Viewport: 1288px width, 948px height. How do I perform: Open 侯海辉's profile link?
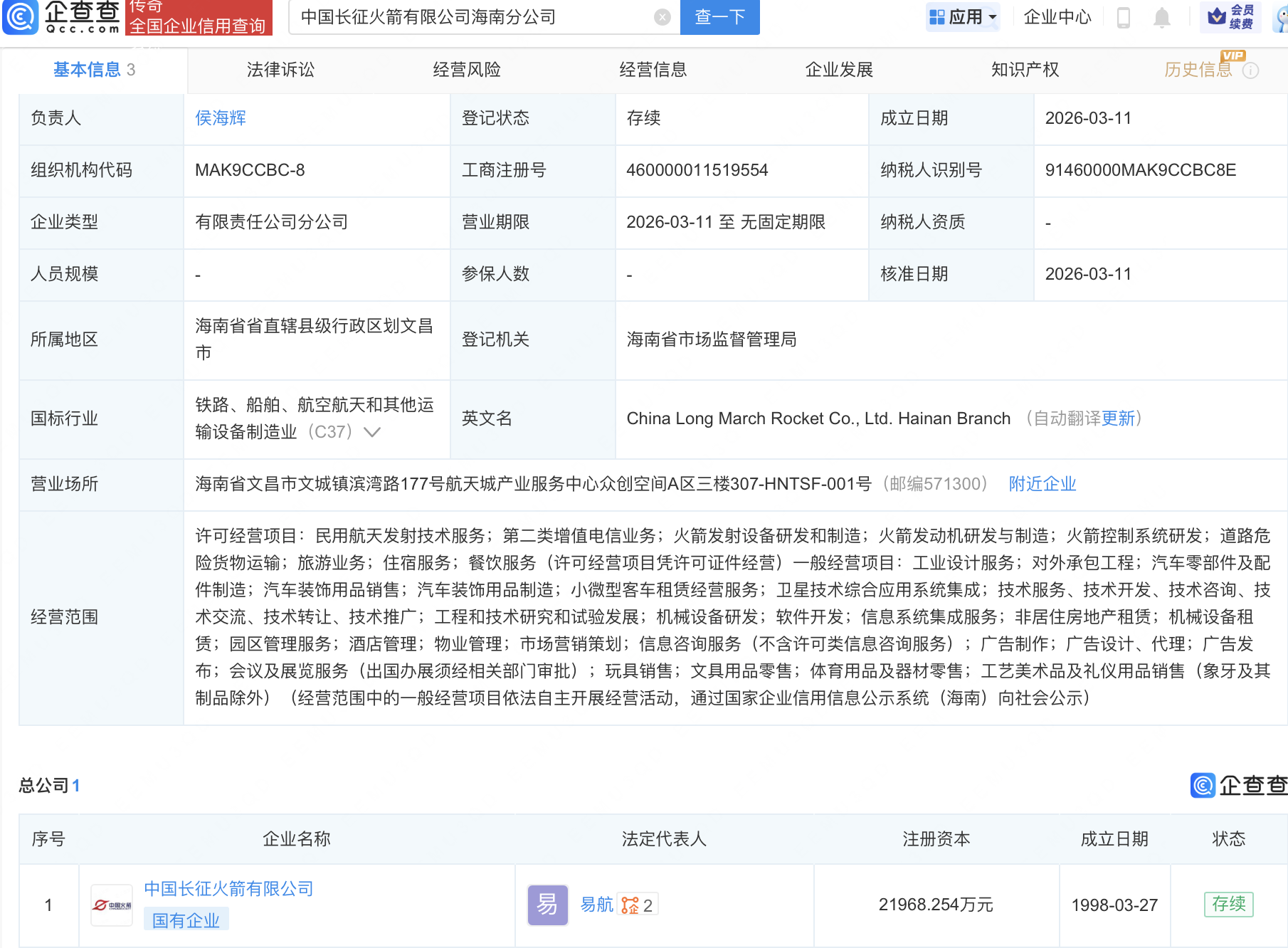[x=221, y=118]
